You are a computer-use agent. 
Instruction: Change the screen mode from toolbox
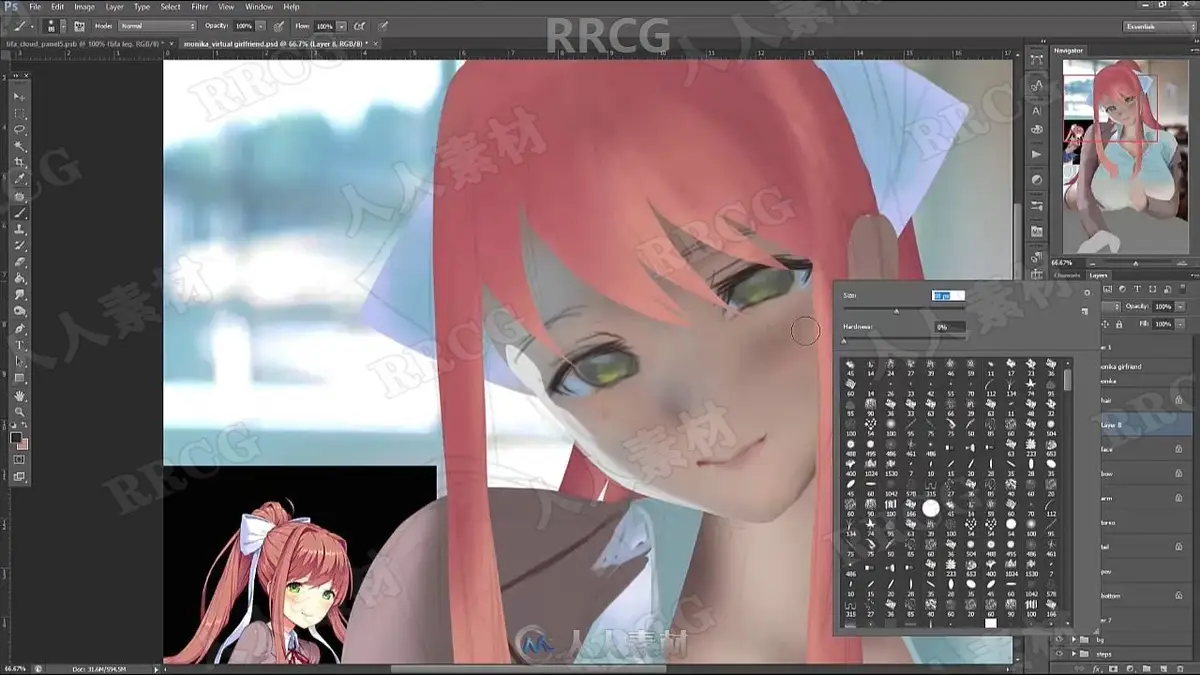click(x=20, y=477)
